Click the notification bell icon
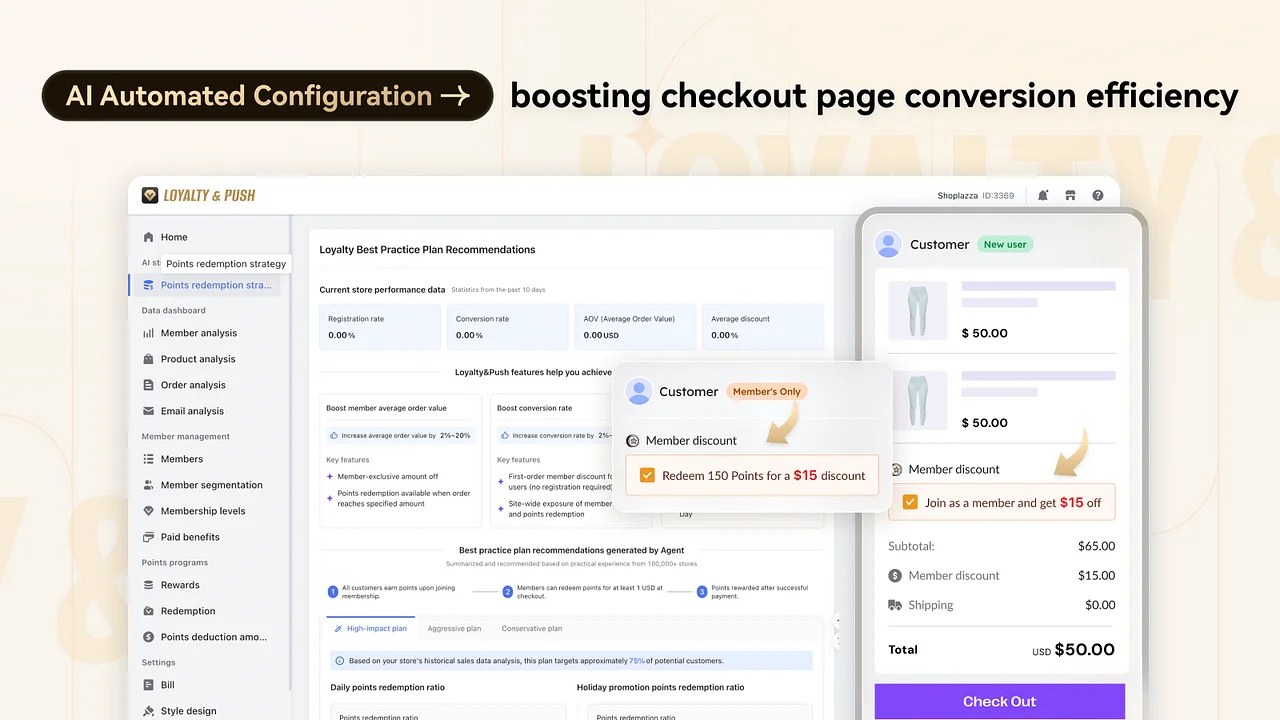1280x720 pixels. click(1043, 196)
